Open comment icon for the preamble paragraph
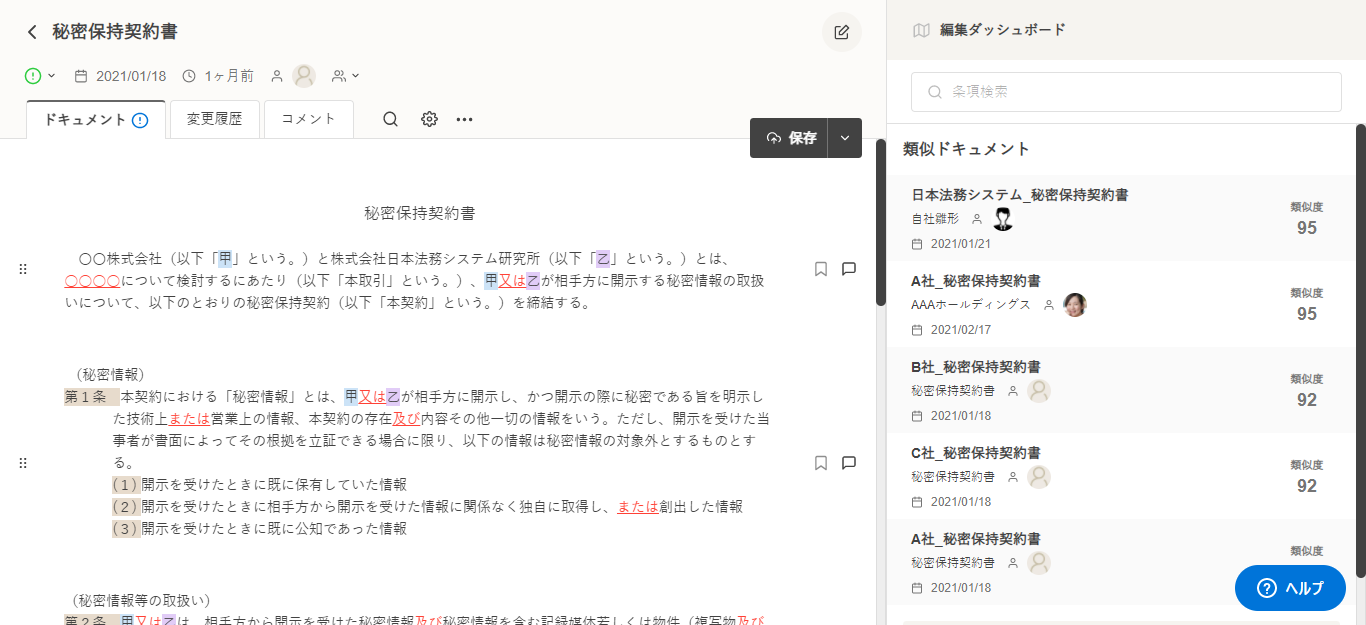Screen dimensions: 1366x625 pos(849,269)
